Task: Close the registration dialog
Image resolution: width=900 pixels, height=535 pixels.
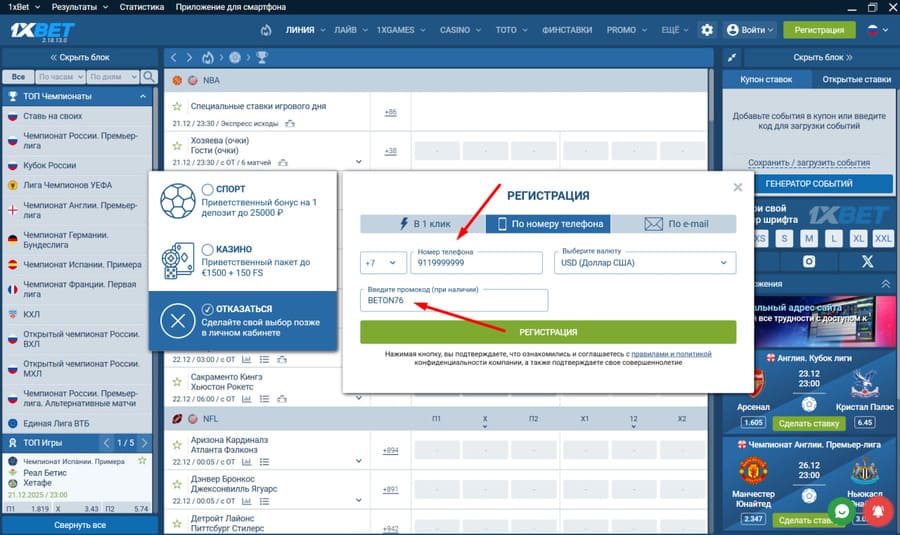Action: point(738,187)
